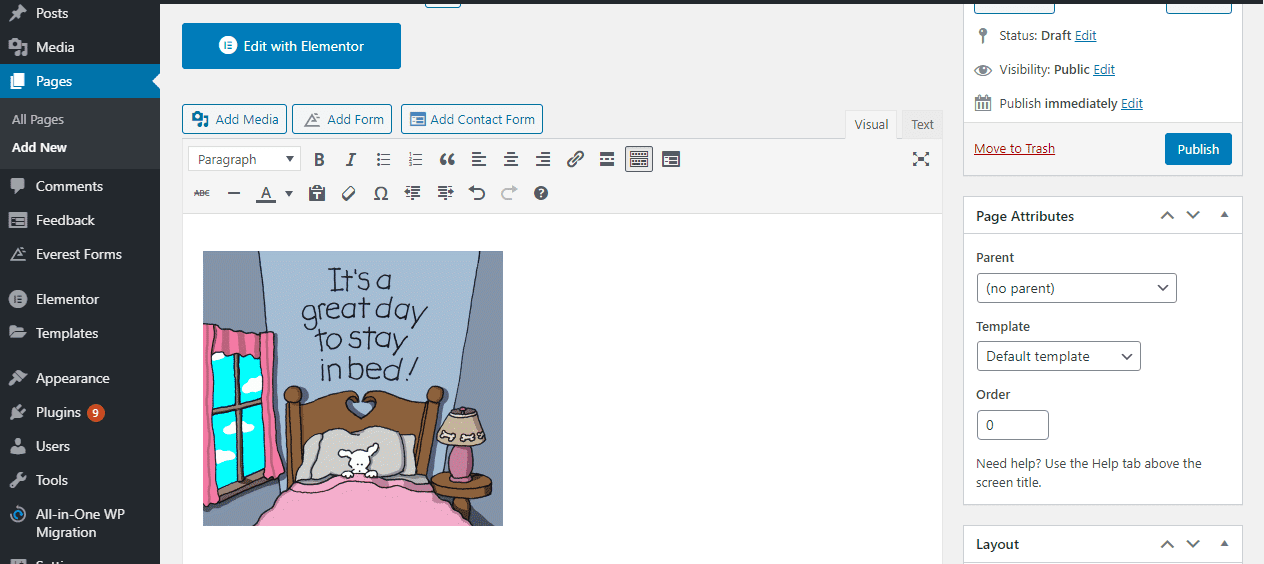Viewport: 1264px width, 564px height.
Task: Switch to the Visual editor tab
Action: click(871, 125)
